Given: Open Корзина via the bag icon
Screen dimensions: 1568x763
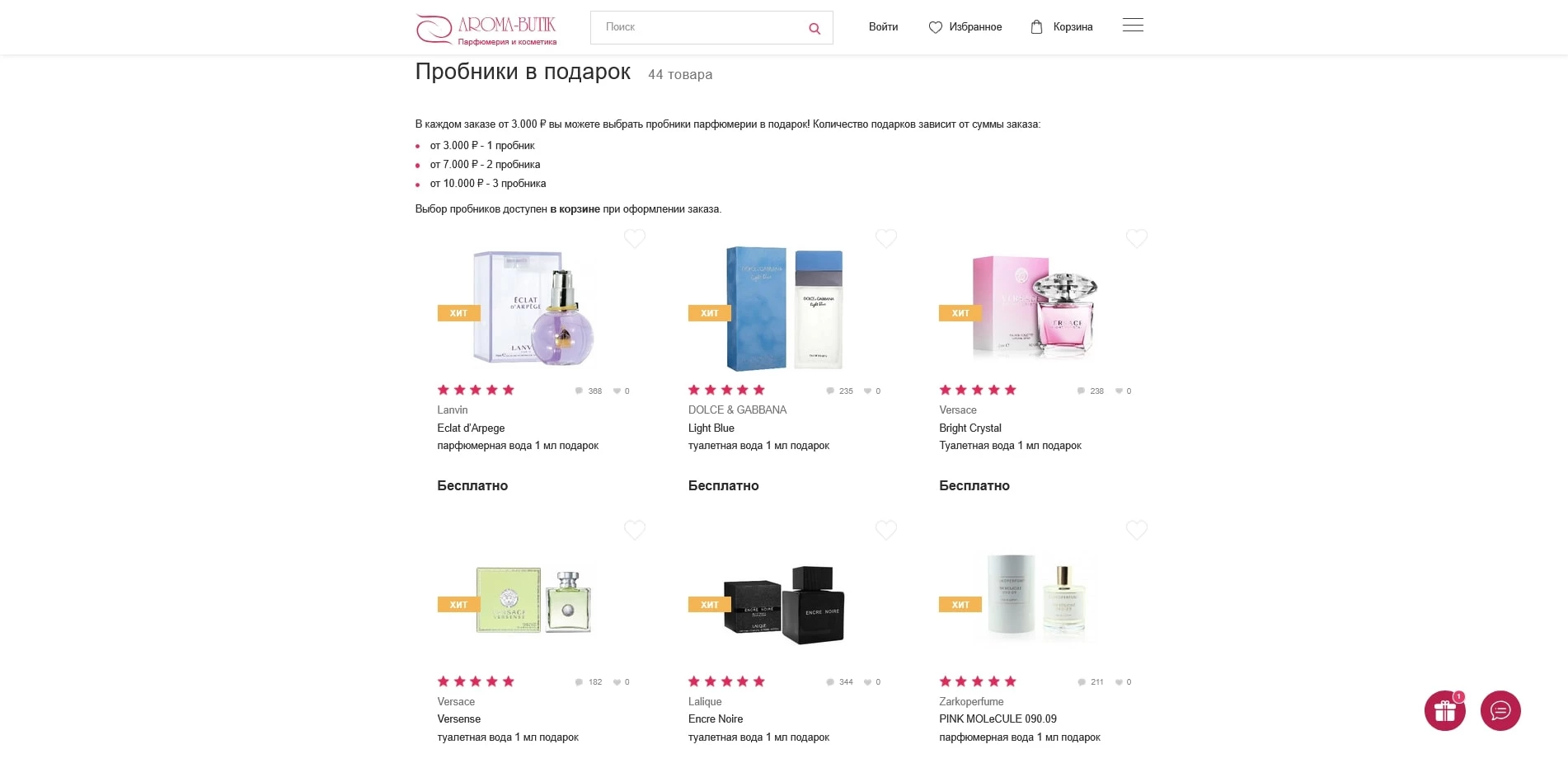Looking at the screenshot, I should pos(1035,26).
